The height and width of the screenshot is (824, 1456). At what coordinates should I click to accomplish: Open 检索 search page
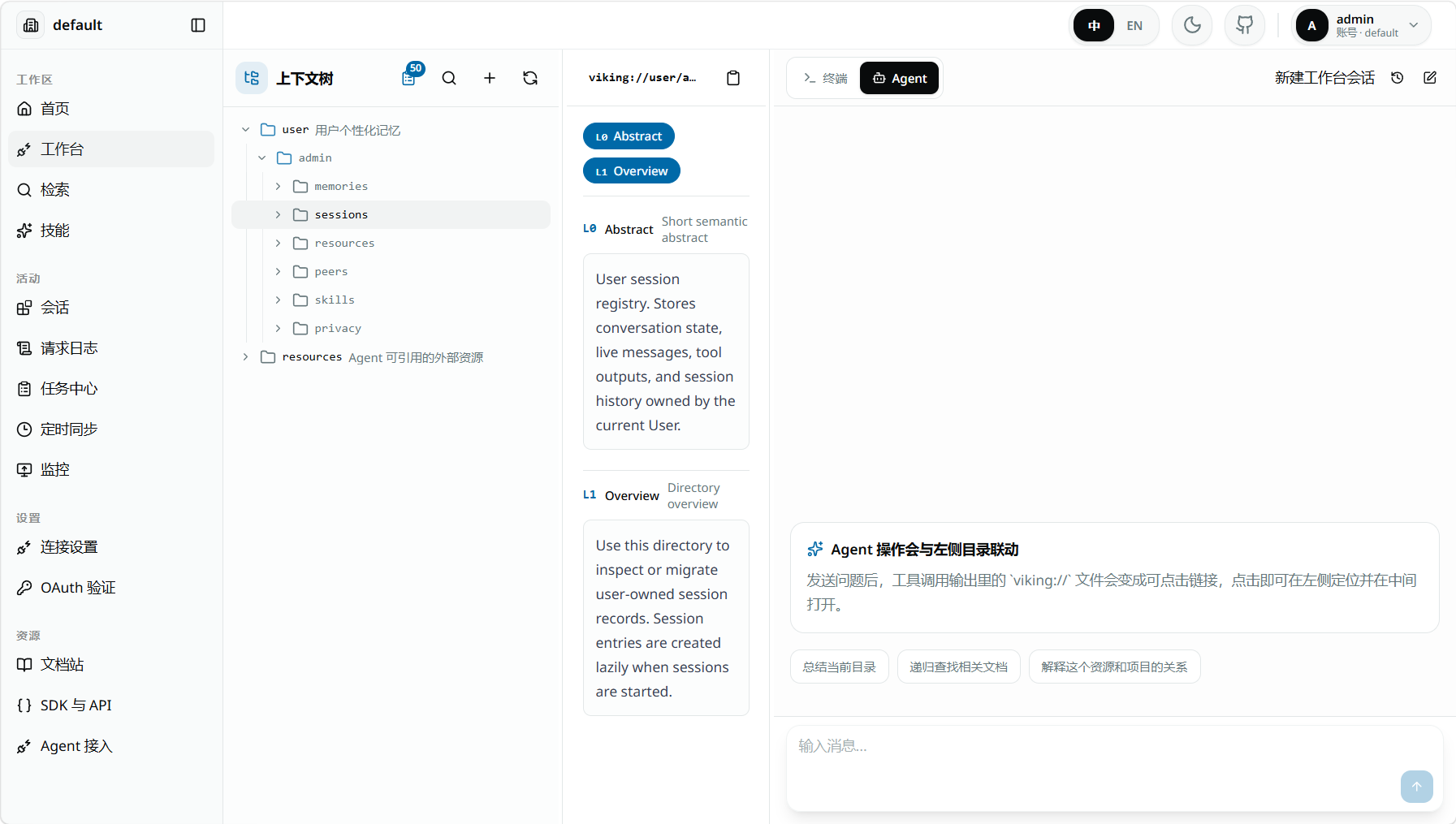click(x=111, y=190)
